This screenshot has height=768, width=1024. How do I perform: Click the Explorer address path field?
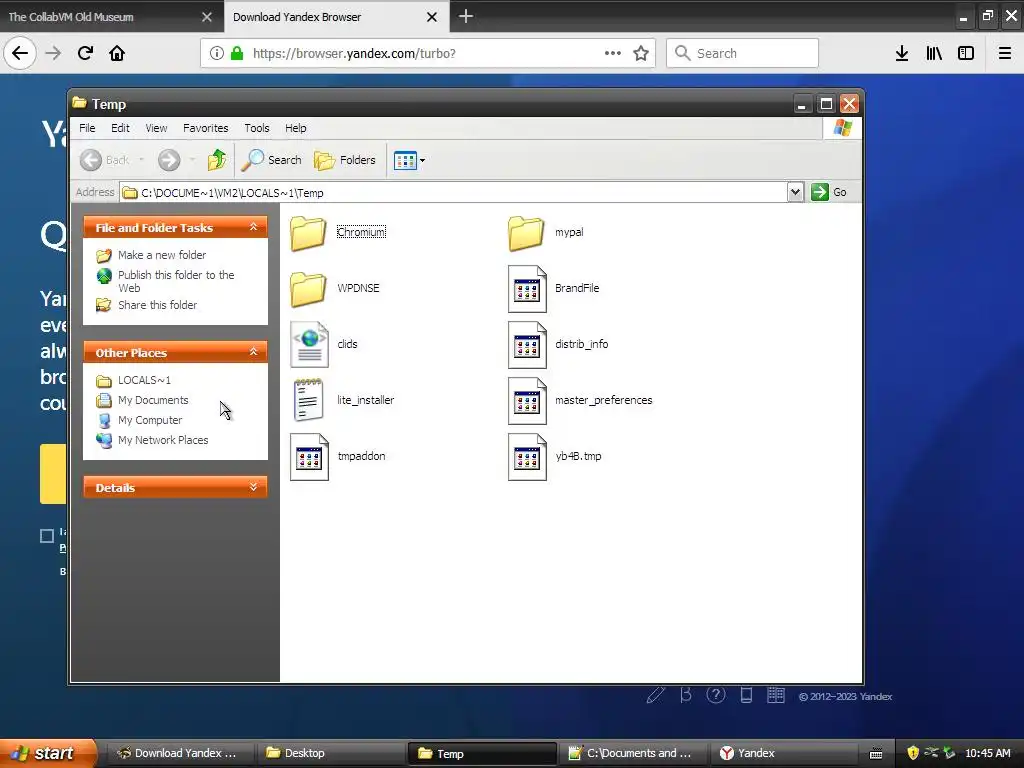pyautogui.click(x=455, y=193)
